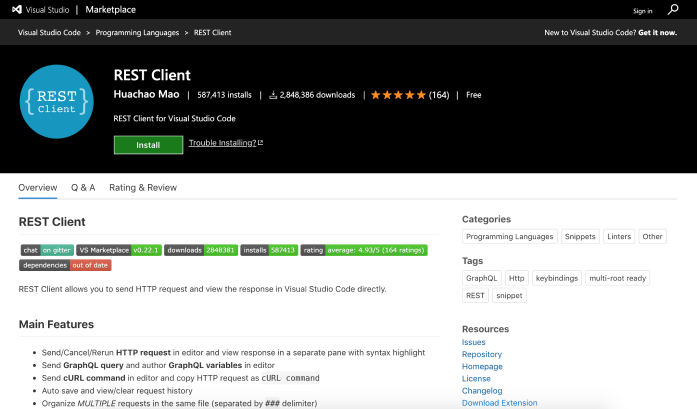Select the Snippets category
Viewport: 697px width, 409px height.
pyautogui.click(x=580, y=237)
